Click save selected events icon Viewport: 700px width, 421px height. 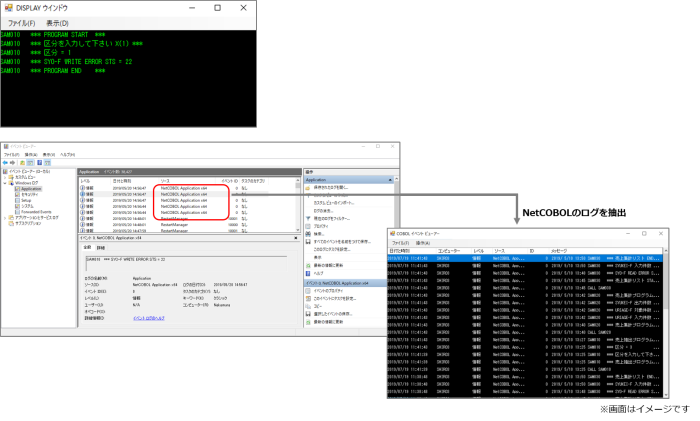[308, 314]
